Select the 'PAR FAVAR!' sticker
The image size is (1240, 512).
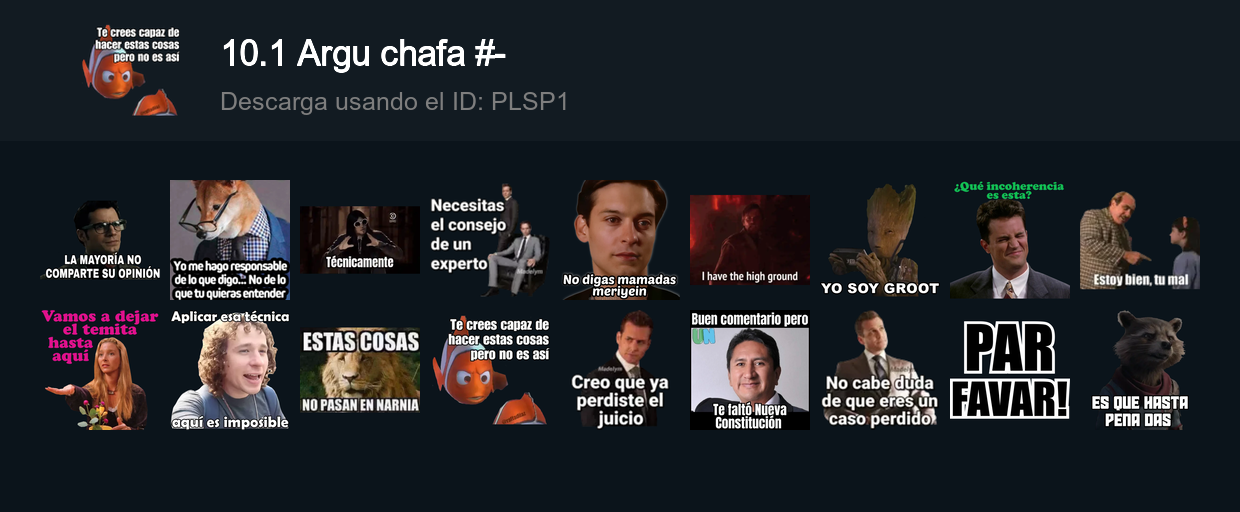tap(1010, 370)
